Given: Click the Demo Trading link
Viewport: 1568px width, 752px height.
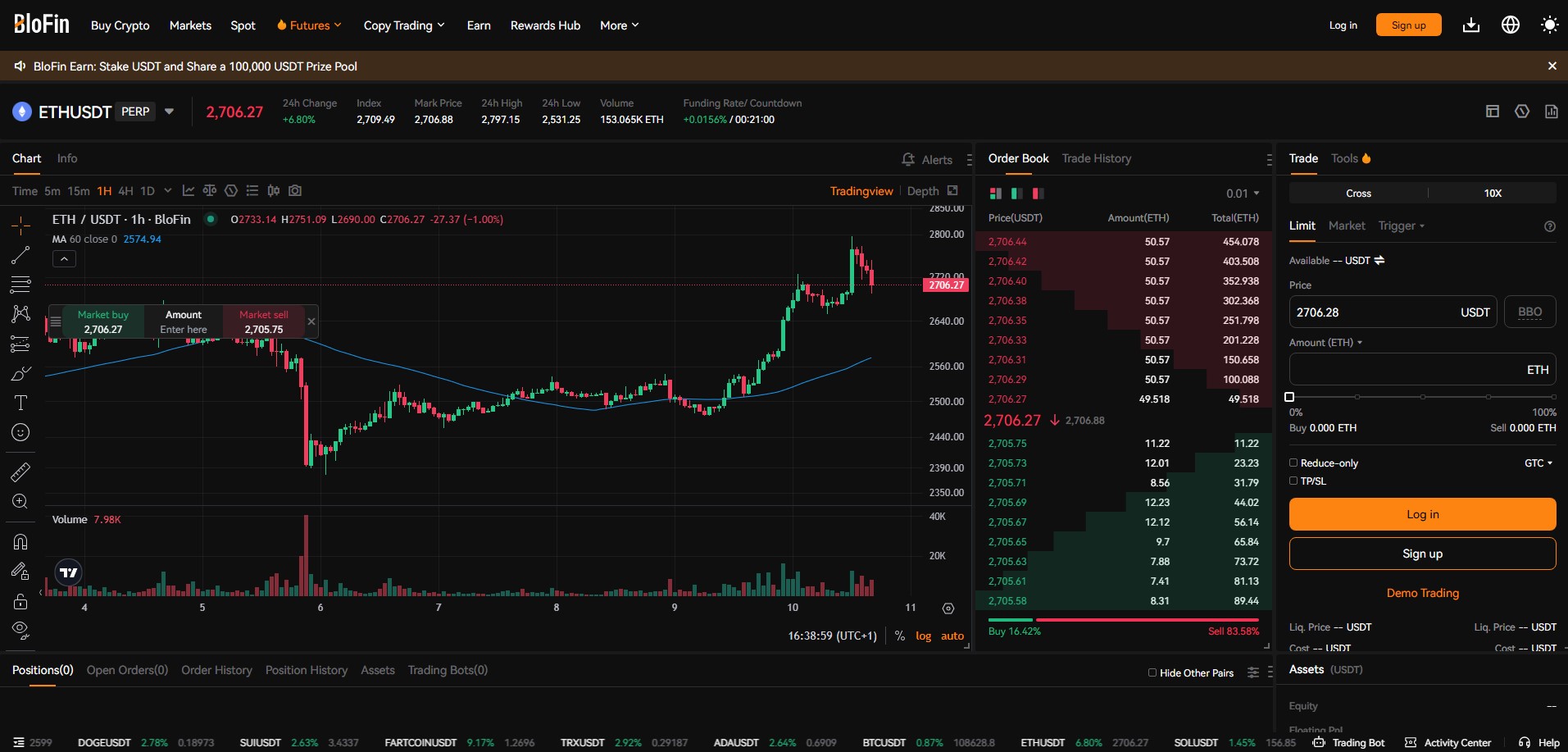Looking at the screenshot, I should (x=1422, y=592).
